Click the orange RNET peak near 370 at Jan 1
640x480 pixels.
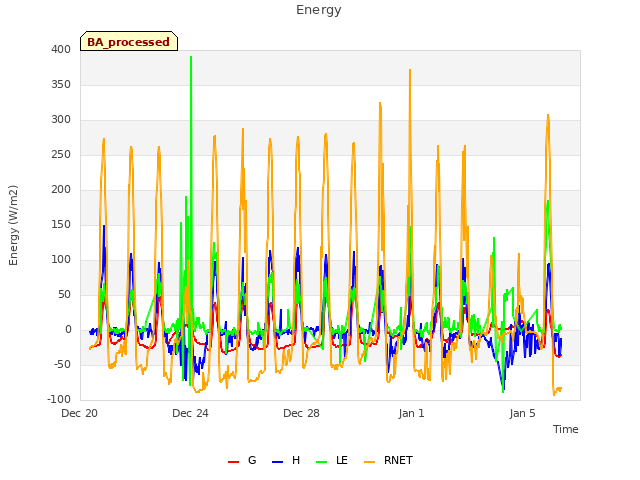click(410, 70)
